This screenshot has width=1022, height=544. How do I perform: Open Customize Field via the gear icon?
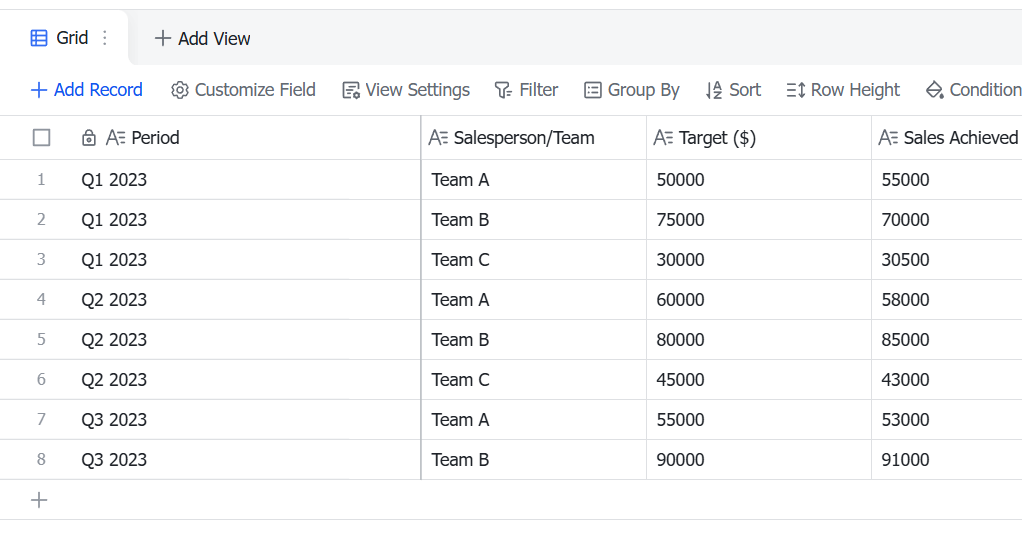pyautogui.click(x=180, y=90)
